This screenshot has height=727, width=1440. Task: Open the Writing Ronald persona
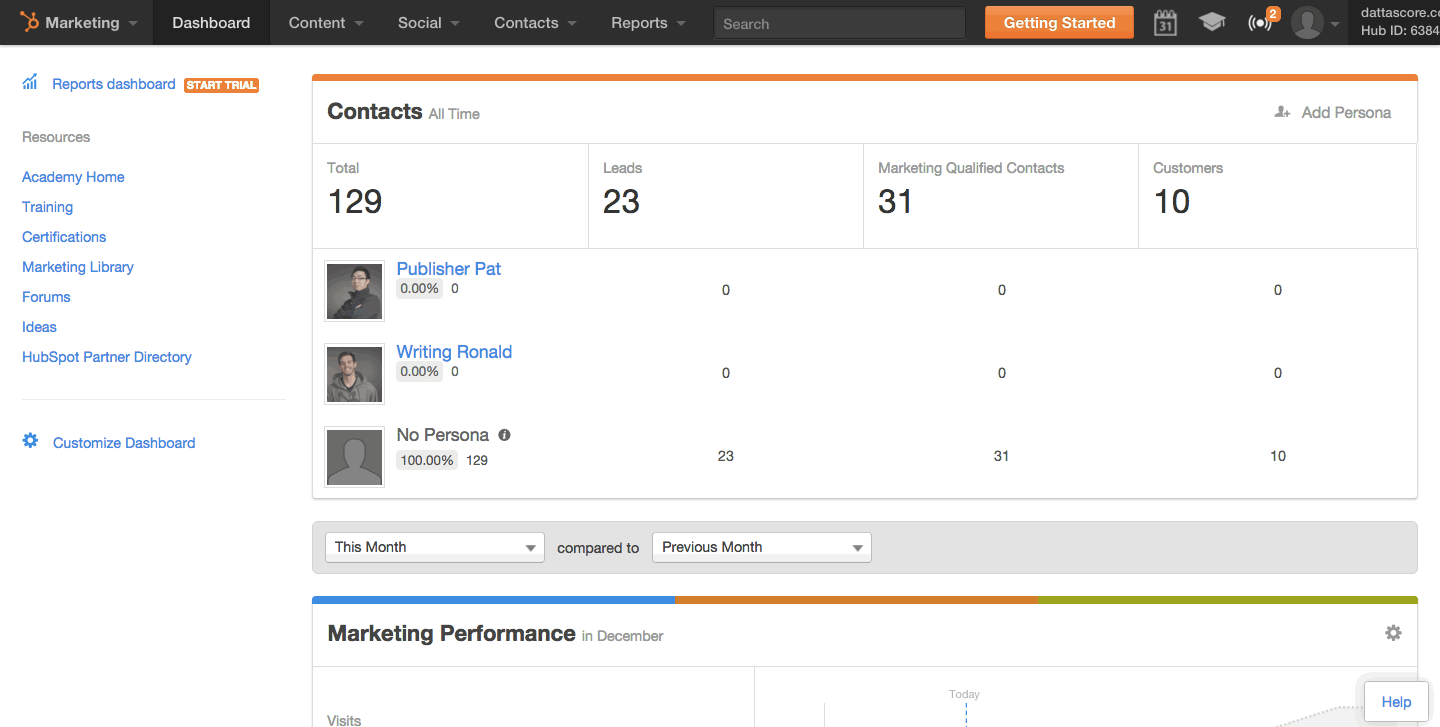point(454,351)
